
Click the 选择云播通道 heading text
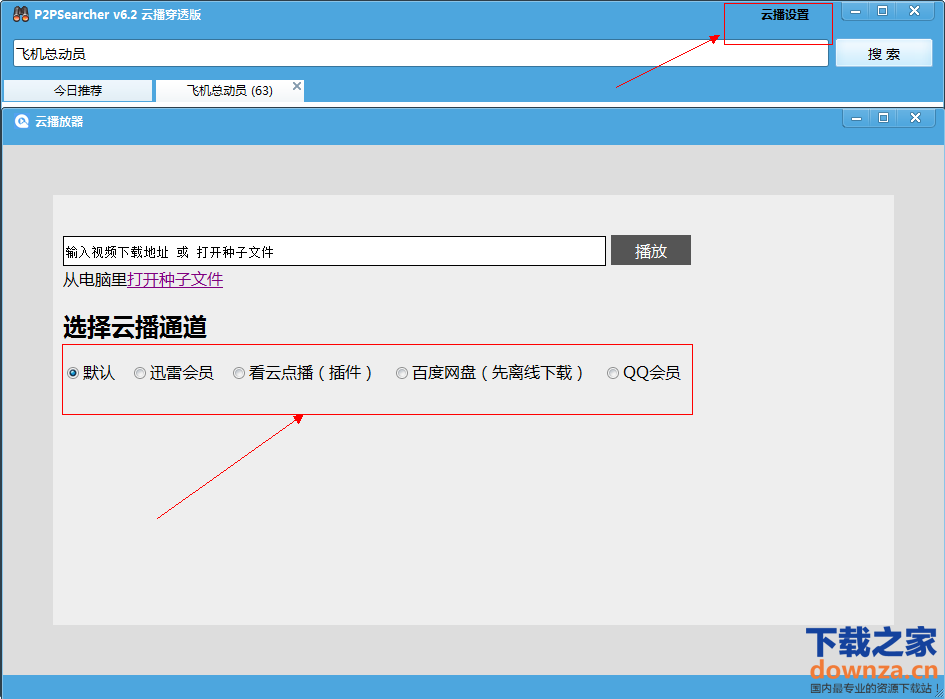point(135,327)
